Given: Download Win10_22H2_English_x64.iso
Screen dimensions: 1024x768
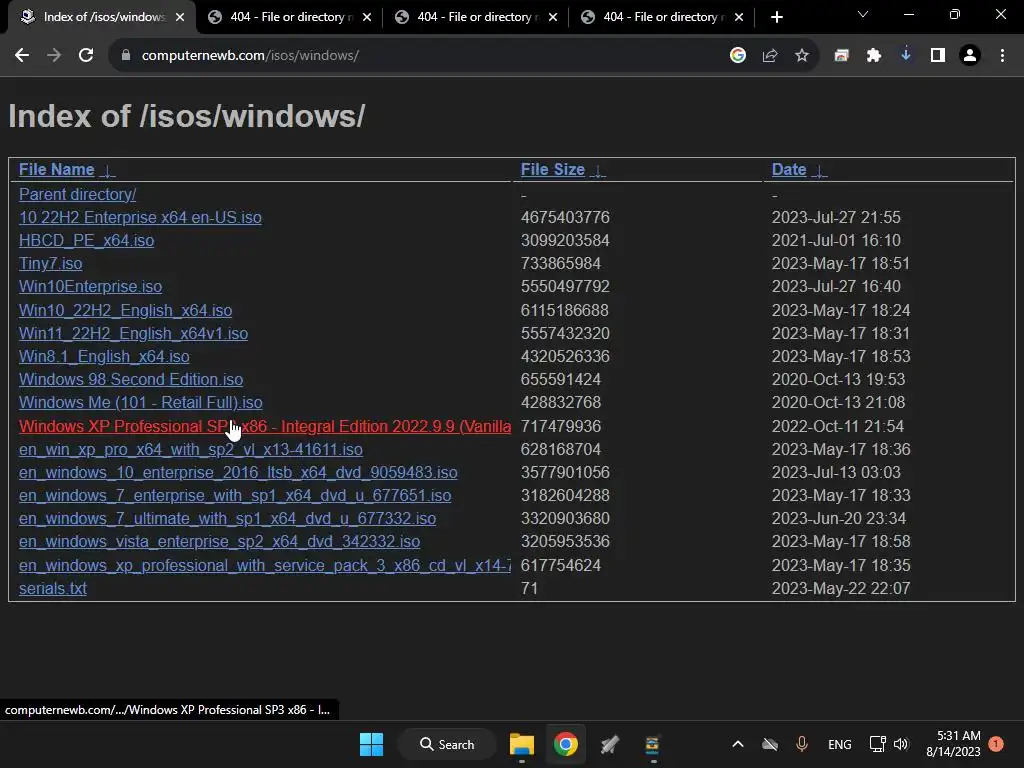Looking at the screenshot, I should coord(125,310).
